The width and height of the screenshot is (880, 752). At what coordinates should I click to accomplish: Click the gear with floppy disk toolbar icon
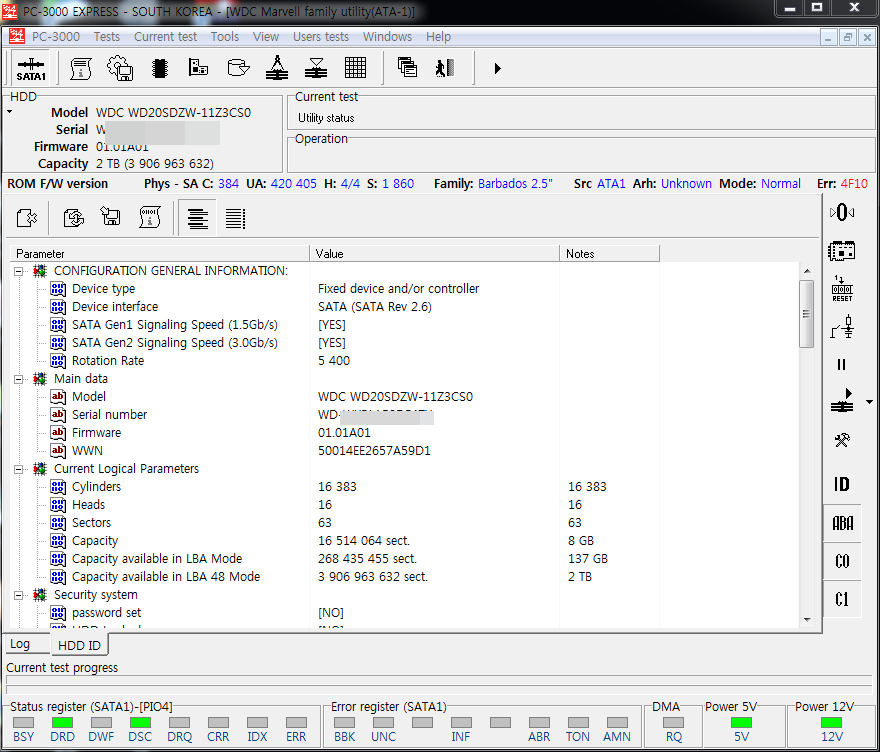(x=120, y=68)
